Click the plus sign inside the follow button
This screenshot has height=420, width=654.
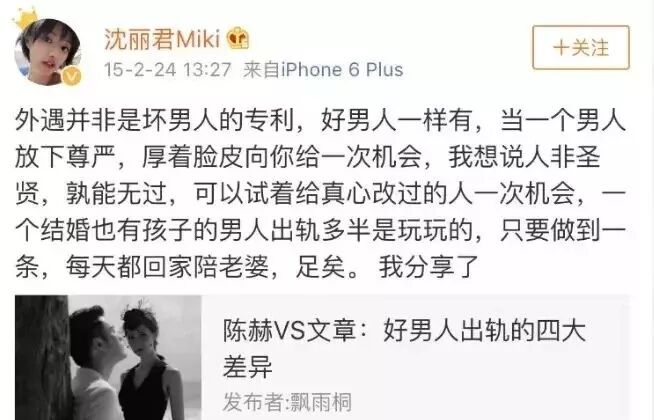pyautogui.click(x=561, y=48)
